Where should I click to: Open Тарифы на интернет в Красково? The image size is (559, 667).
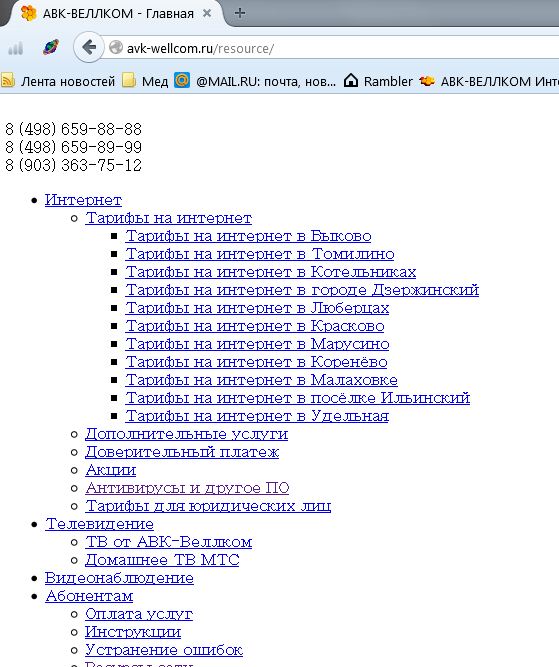click(x=255, y=326)
